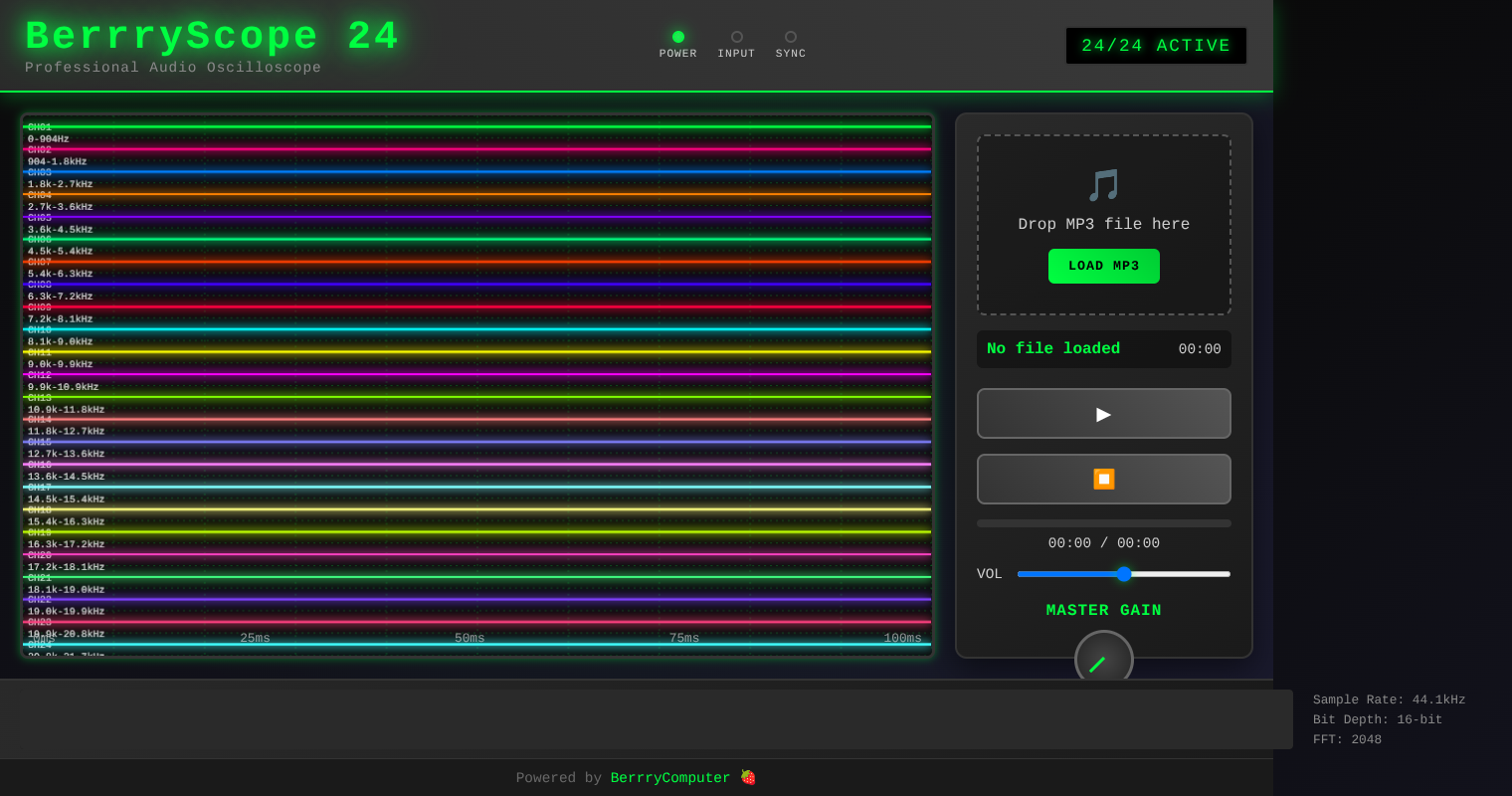The image size is (1512, 796).
Task: Open the BerrryComputer link
Action: (x=670, y=777)
